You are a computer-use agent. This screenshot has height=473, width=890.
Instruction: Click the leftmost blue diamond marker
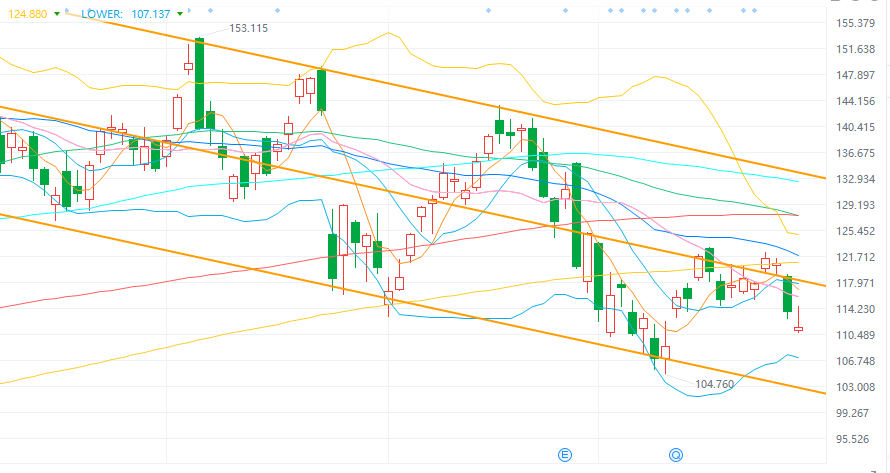(x=67, y=11)
